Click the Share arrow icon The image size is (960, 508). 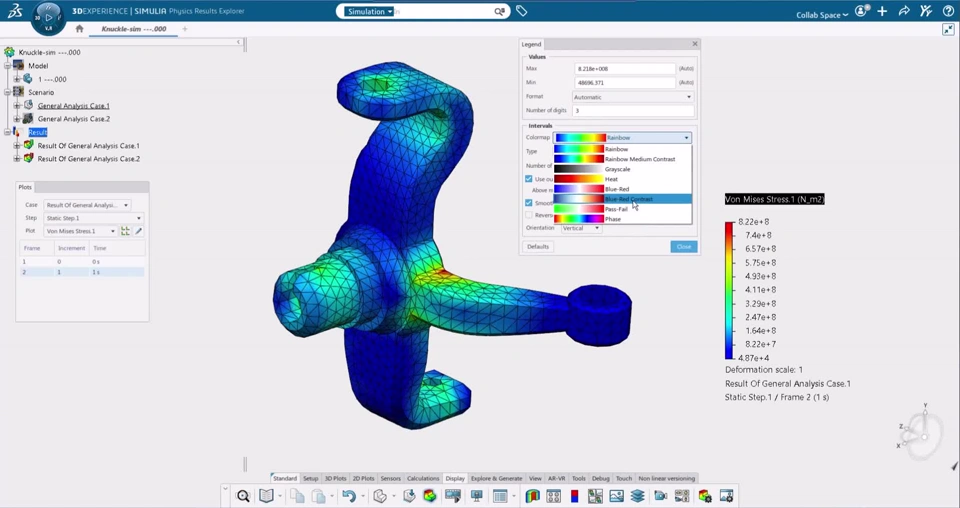point(904,11)
